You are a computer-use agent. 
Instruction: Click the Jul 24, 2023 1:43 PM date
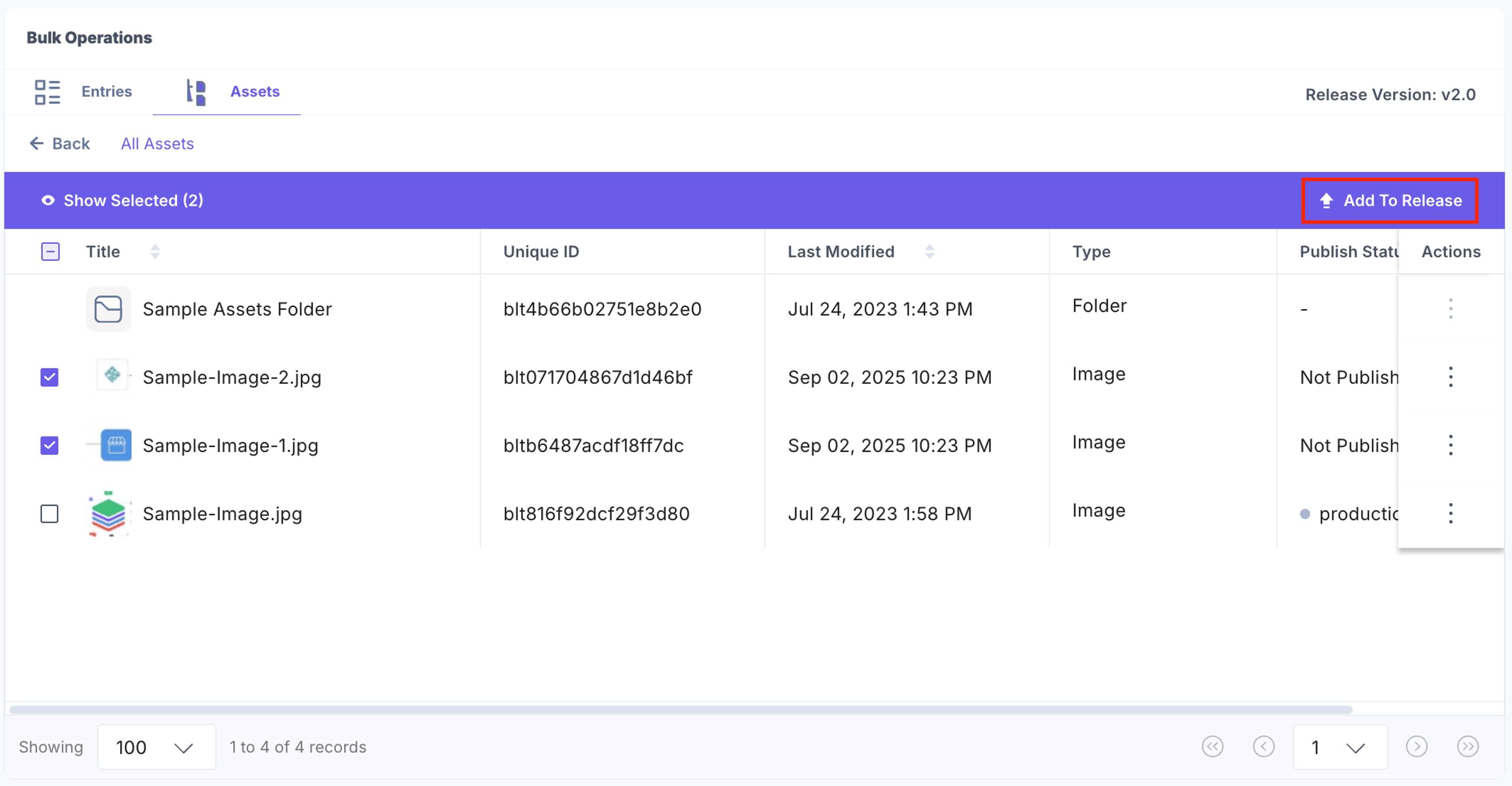click(x=880, y=309)
